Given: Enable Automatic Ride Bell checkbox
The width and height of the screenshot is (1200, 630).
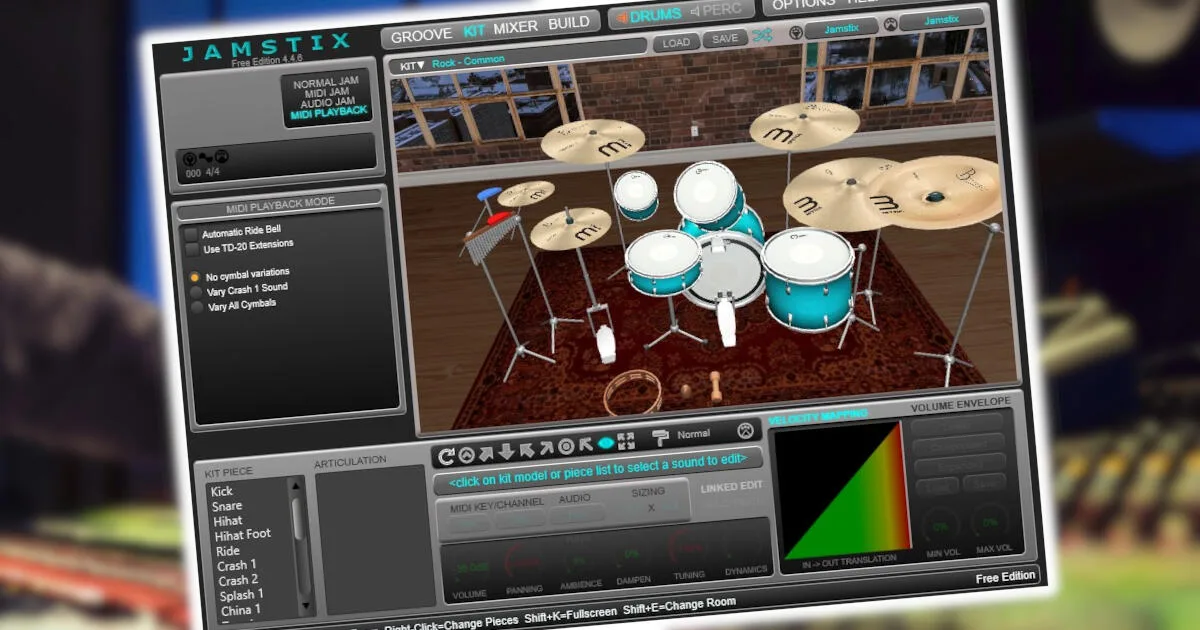Looking at the screenshot, I should (x=190, y=234).
